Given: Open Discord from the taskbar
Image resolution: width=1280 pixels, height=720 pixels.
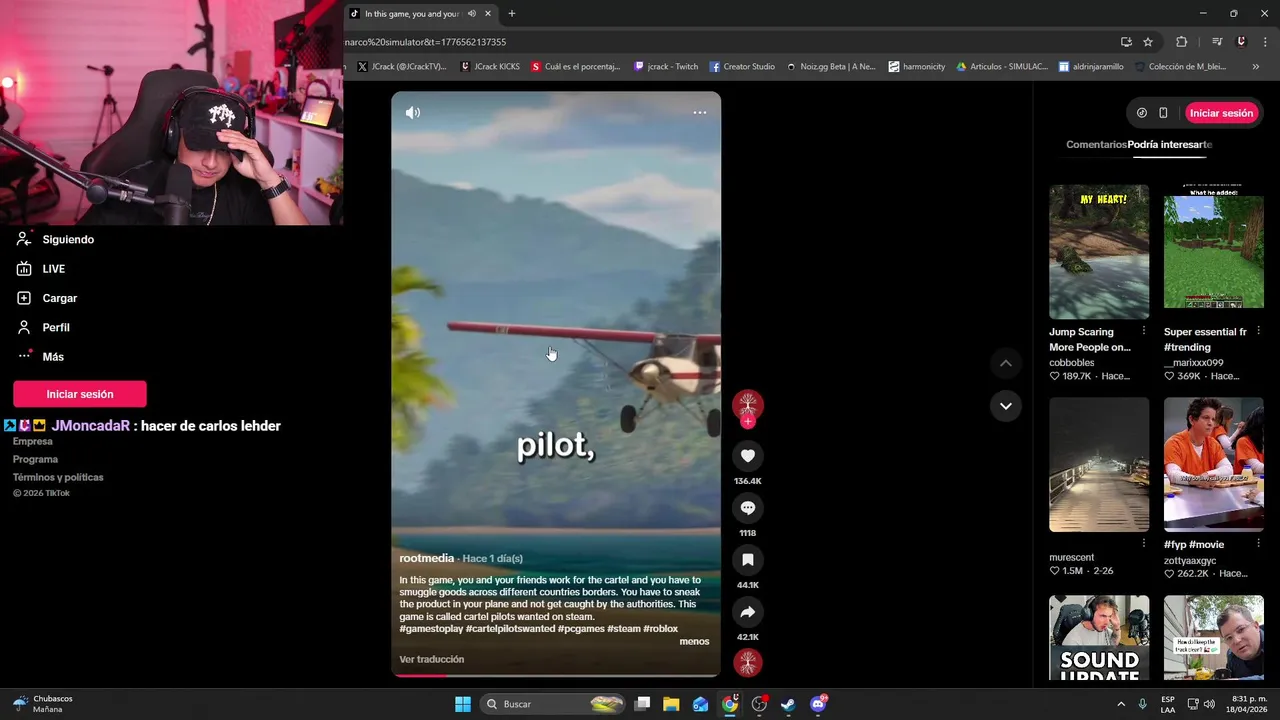Looking at the screenshot, I should pos(818,704).
